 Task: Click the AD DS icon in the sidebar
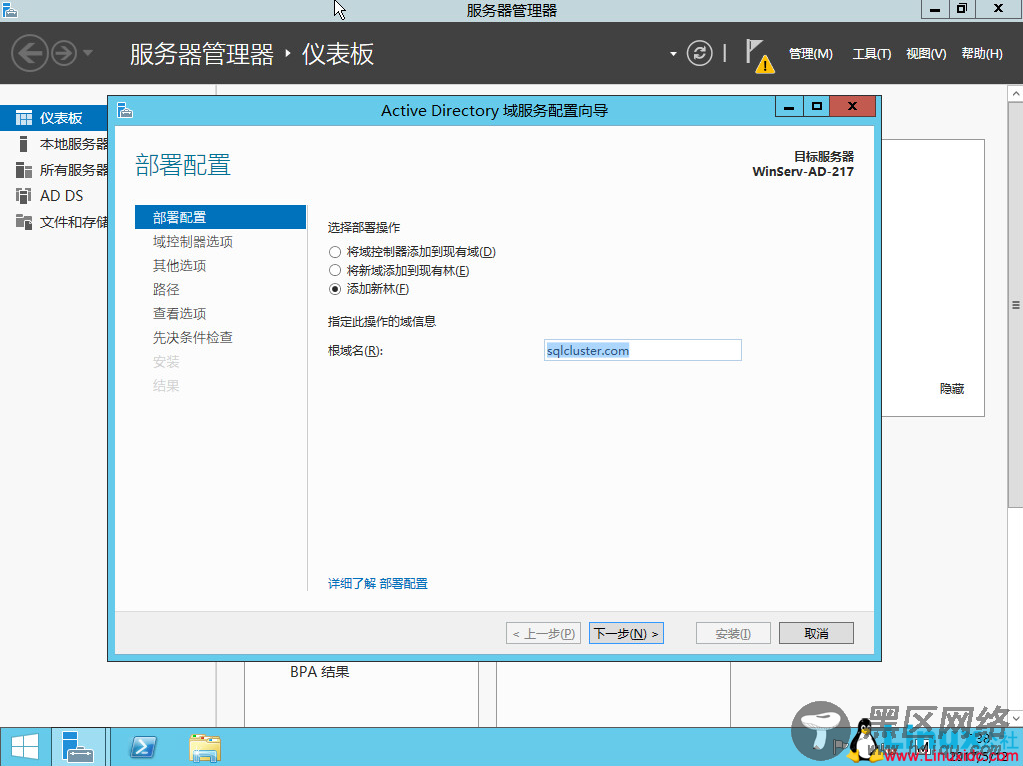click(23, 196)
